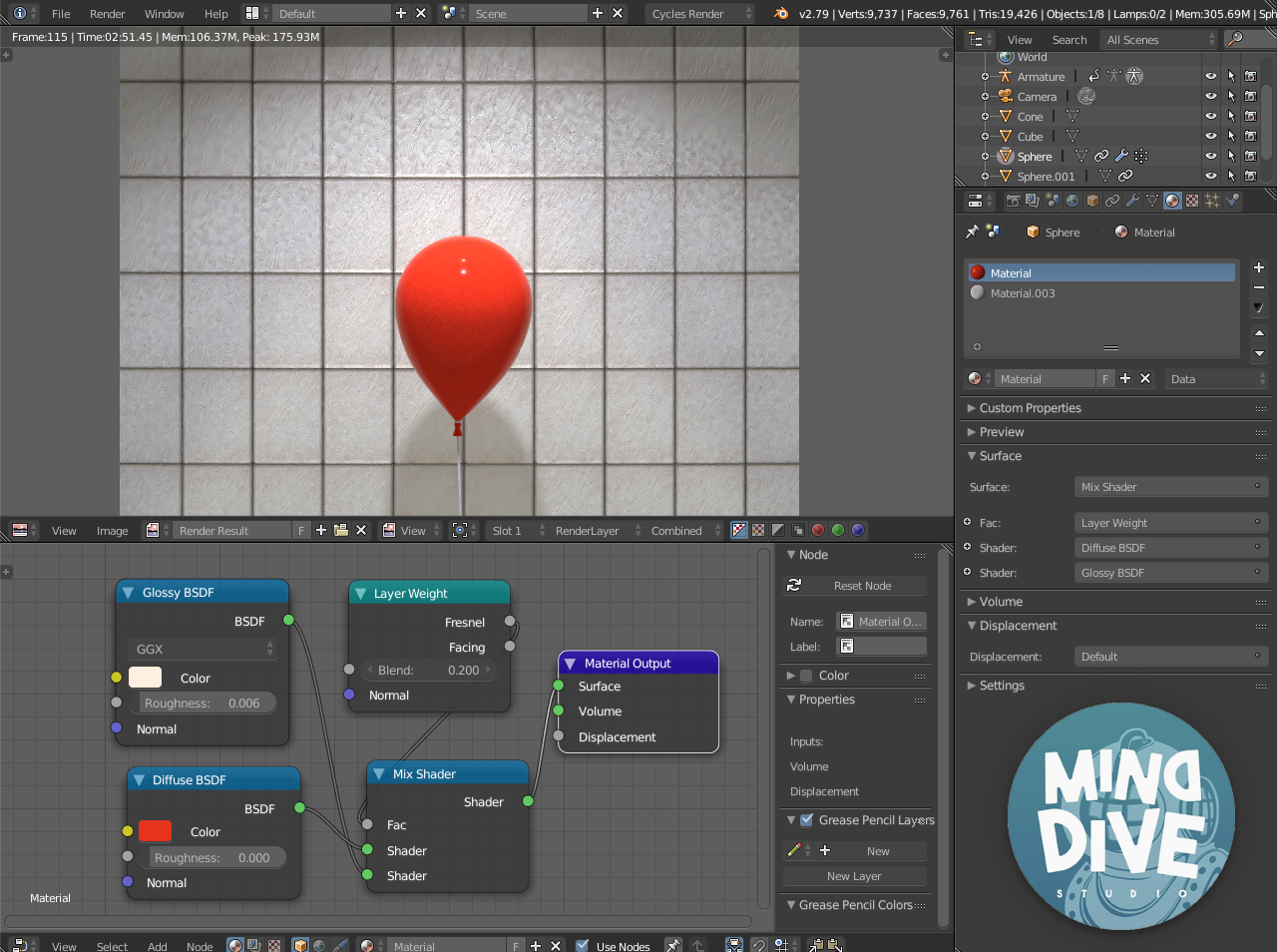Open the Render properties camera tab

pyautogui.click(x=1013, y=201)
